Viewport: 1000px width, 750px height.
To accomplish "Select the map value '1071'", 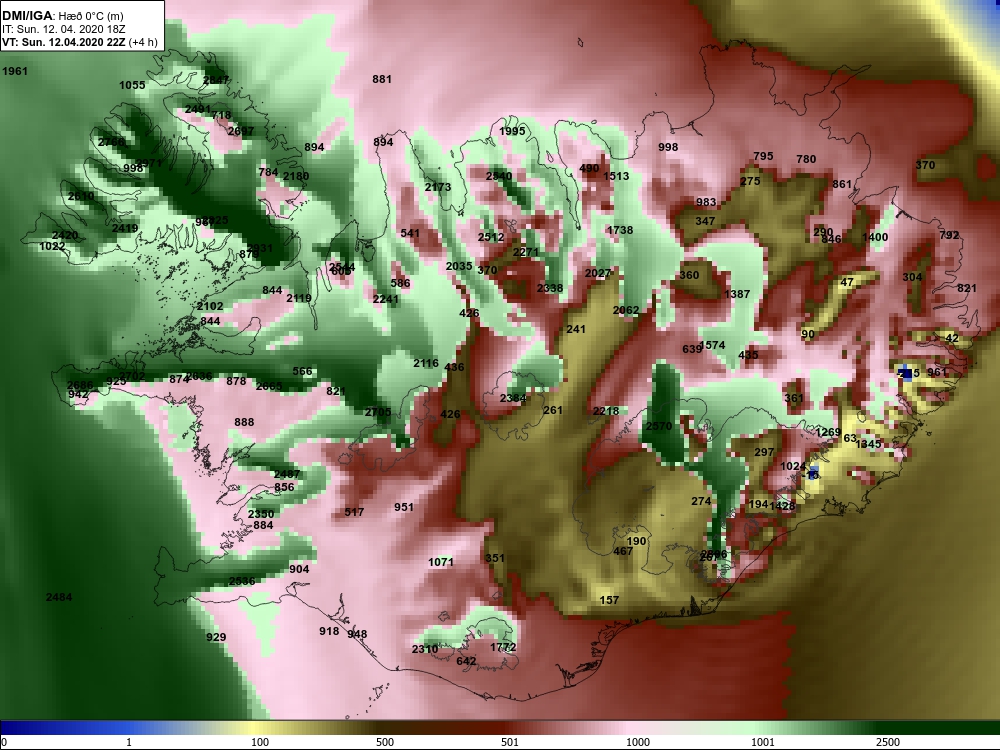I will (441, 562).
